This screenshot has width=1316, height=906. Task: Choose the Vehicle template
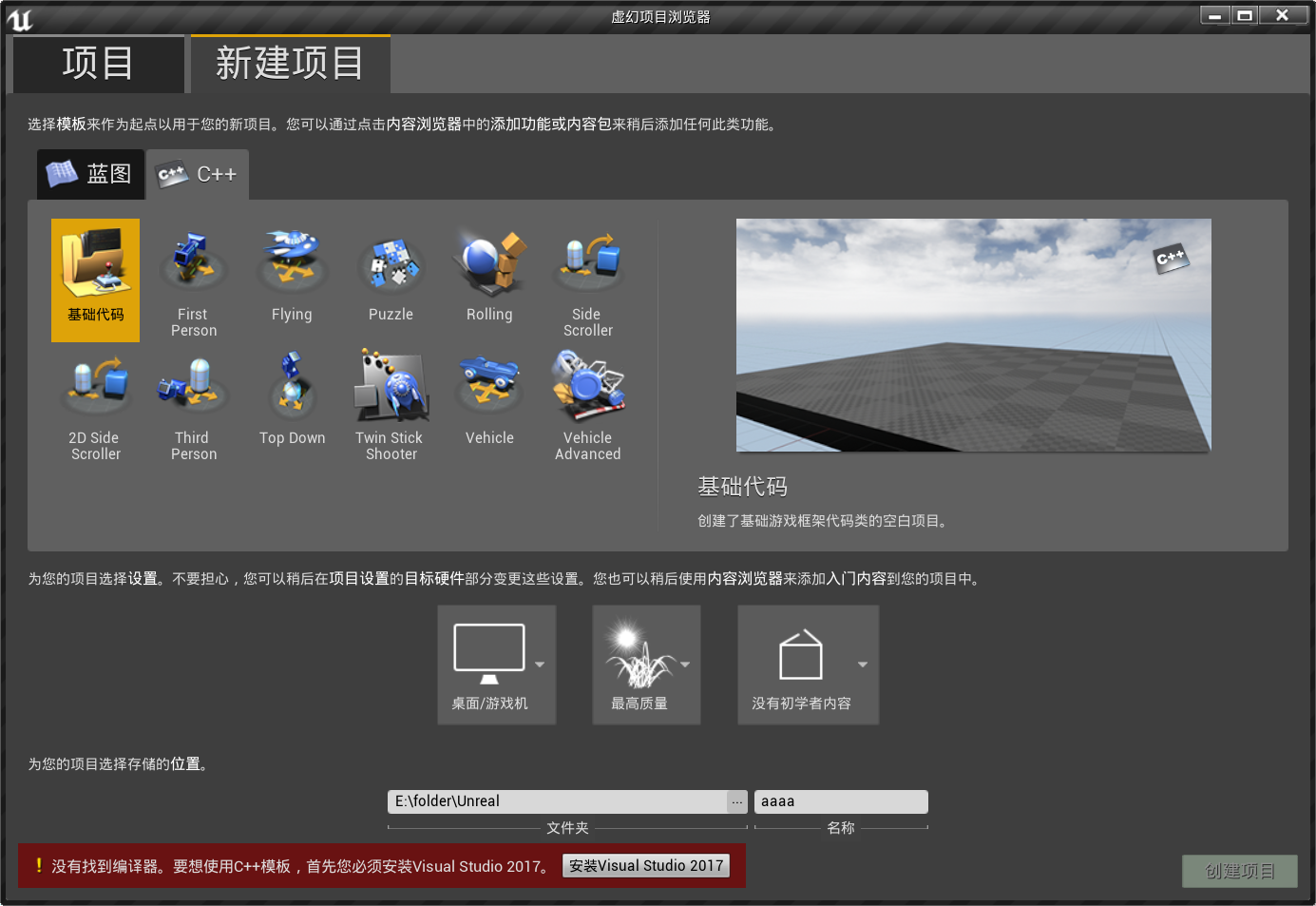coord(489,404)
